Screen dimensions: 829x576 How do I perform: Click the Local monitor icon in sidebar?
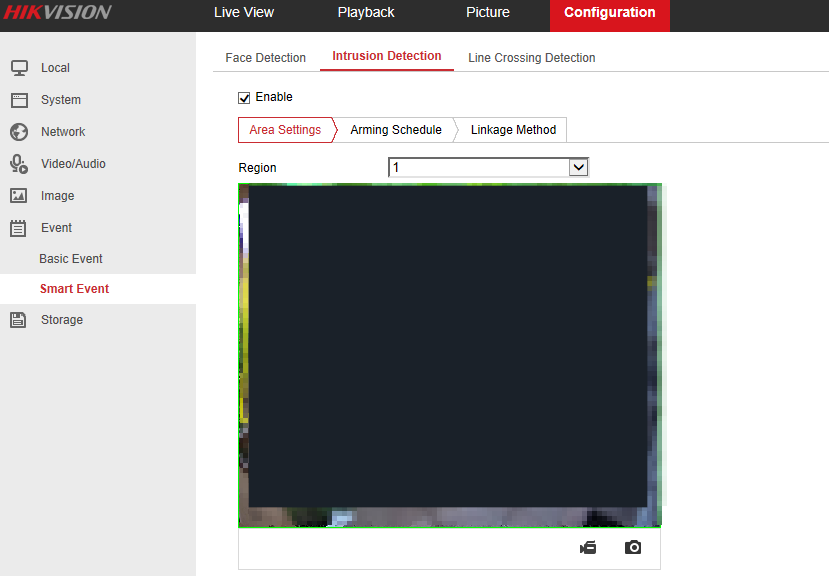(x=18, y=68)
